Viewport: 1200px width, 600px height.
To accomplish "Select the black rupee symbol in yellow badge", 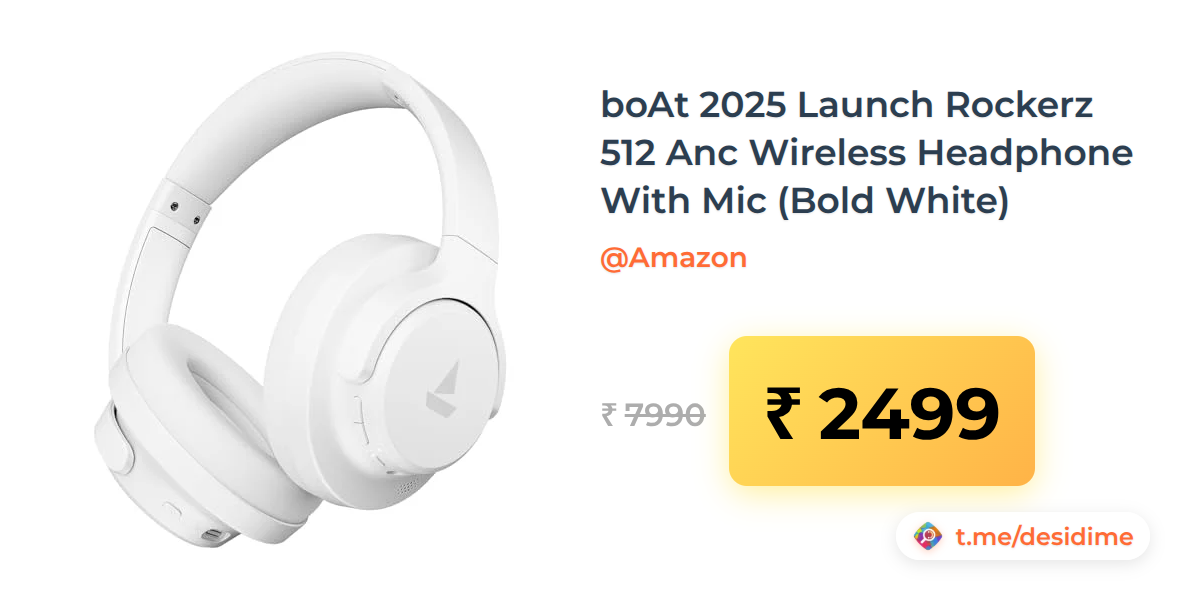I will (x=784, y=414).
